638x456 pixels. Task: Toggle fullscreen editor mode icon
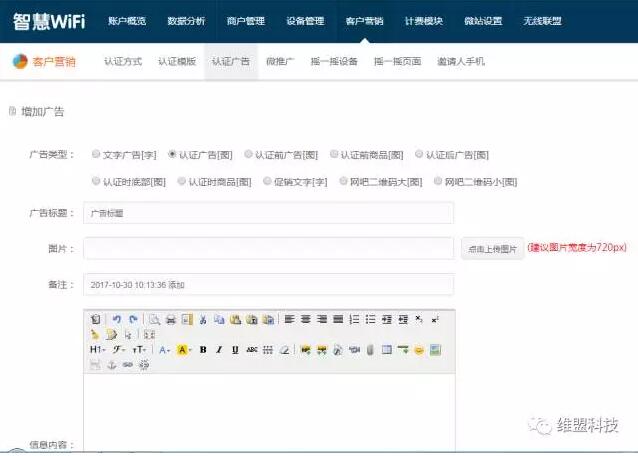(x=149, y=335)
